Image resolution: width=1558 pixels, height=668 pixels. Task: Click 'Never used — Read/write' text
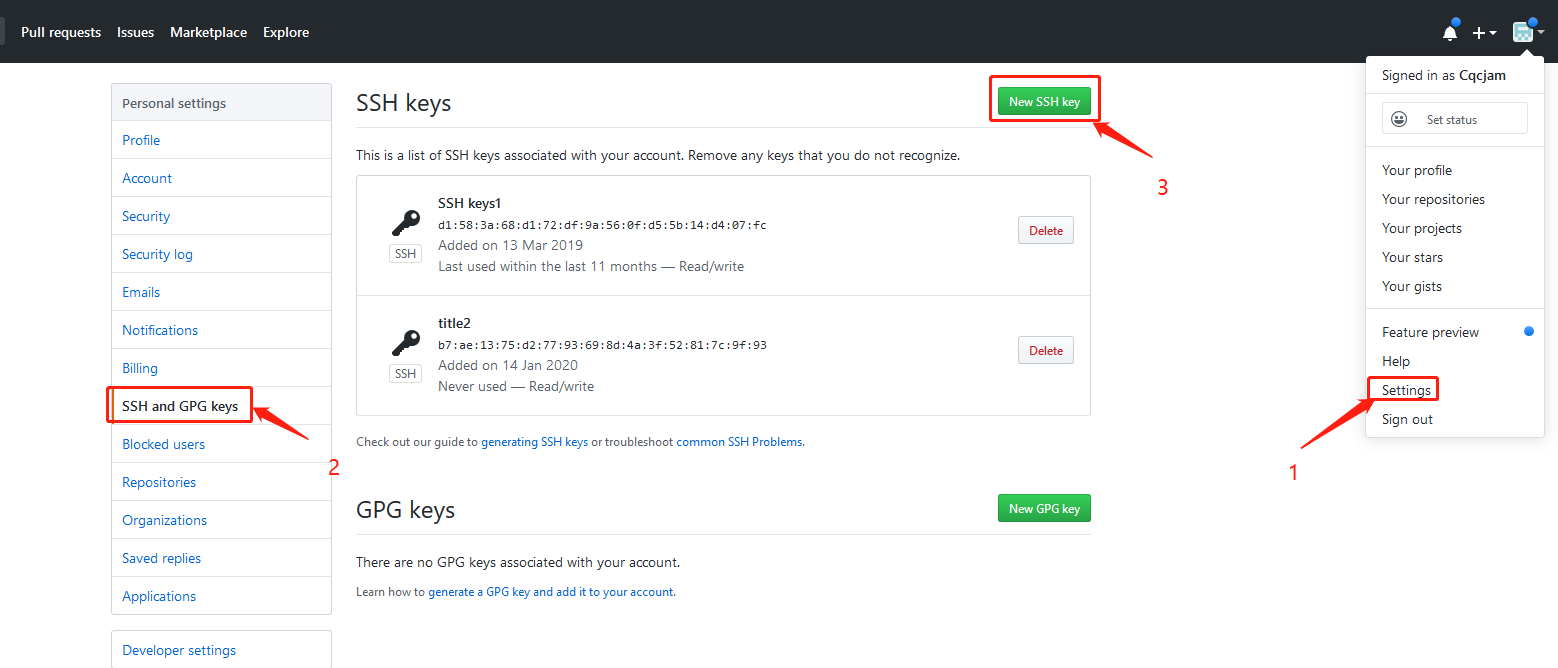516,386
